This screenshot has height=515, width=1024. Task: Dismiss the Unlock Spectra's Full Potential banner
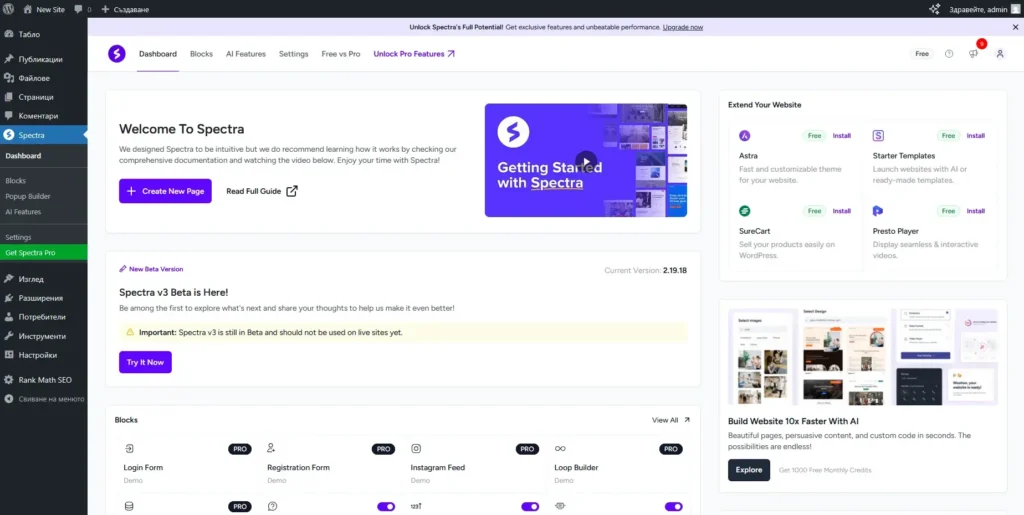[1016, 27]
